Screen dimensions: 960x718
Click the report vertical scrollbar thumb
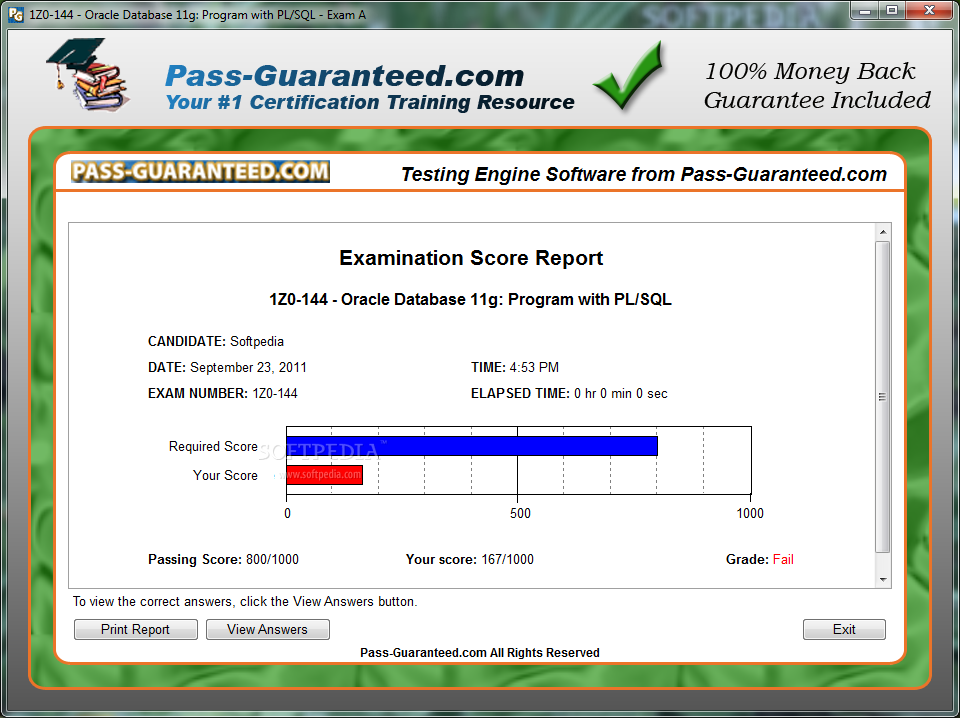pyautogui.click(x=882, y=397)
